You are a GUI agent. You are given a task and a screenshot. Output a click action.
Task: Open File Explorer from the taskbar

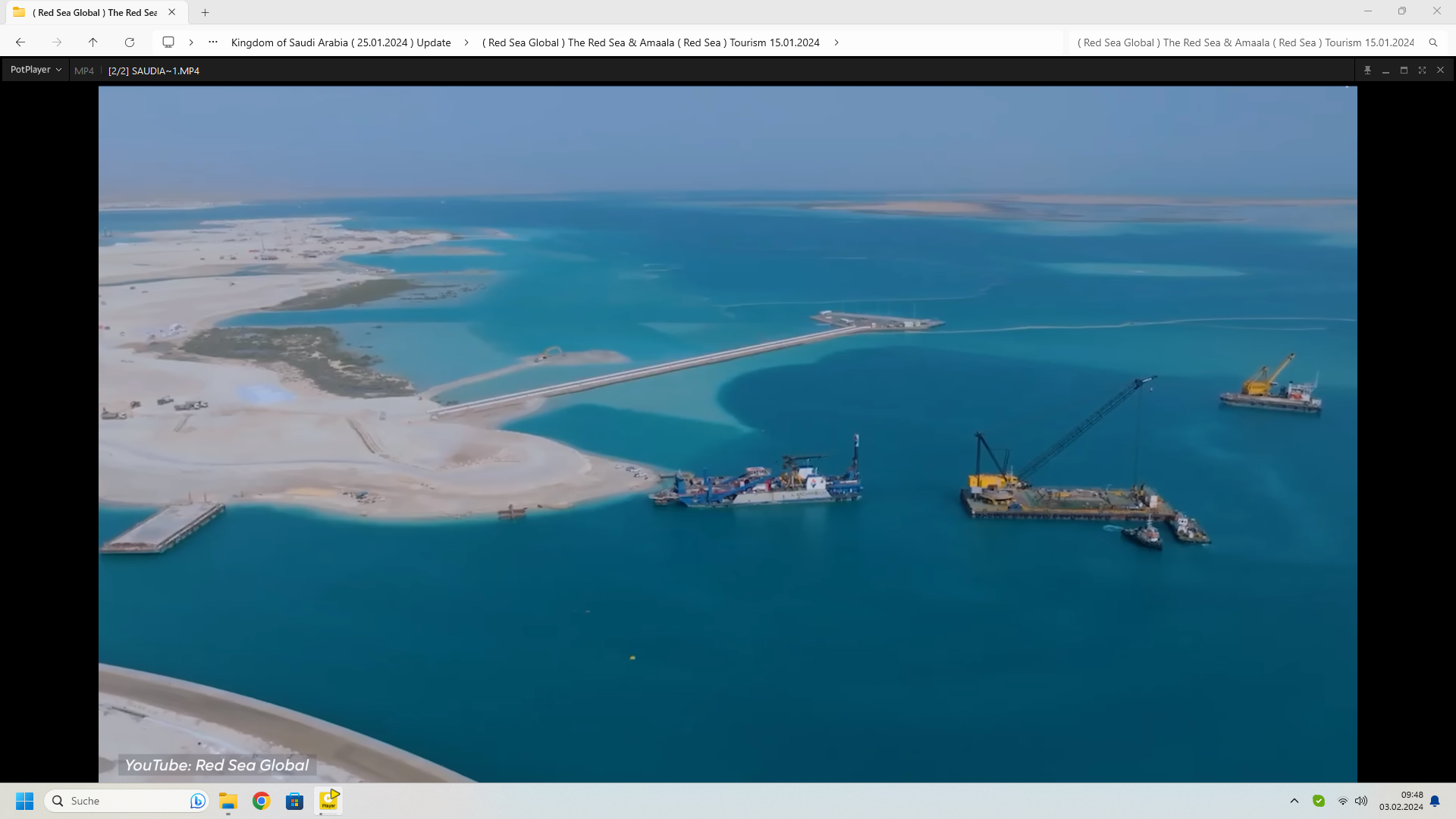coord(228,801)
